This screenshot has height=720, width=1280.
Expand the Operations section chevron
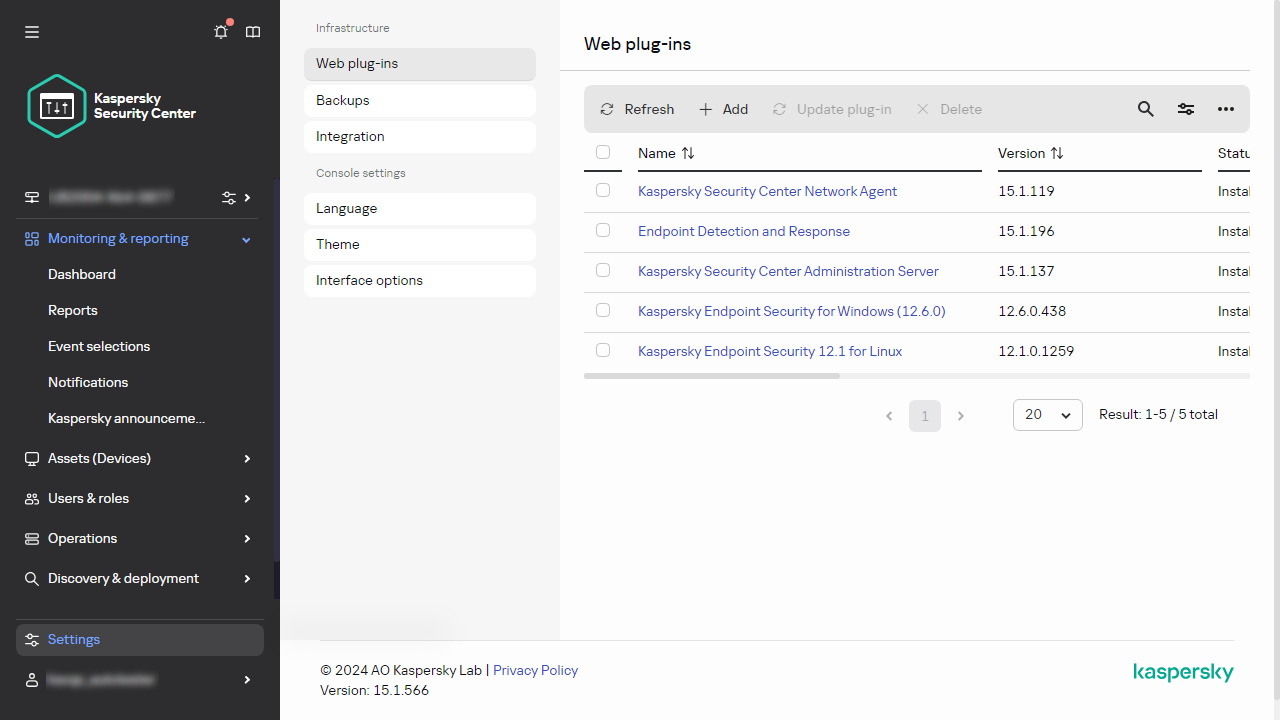247,539
